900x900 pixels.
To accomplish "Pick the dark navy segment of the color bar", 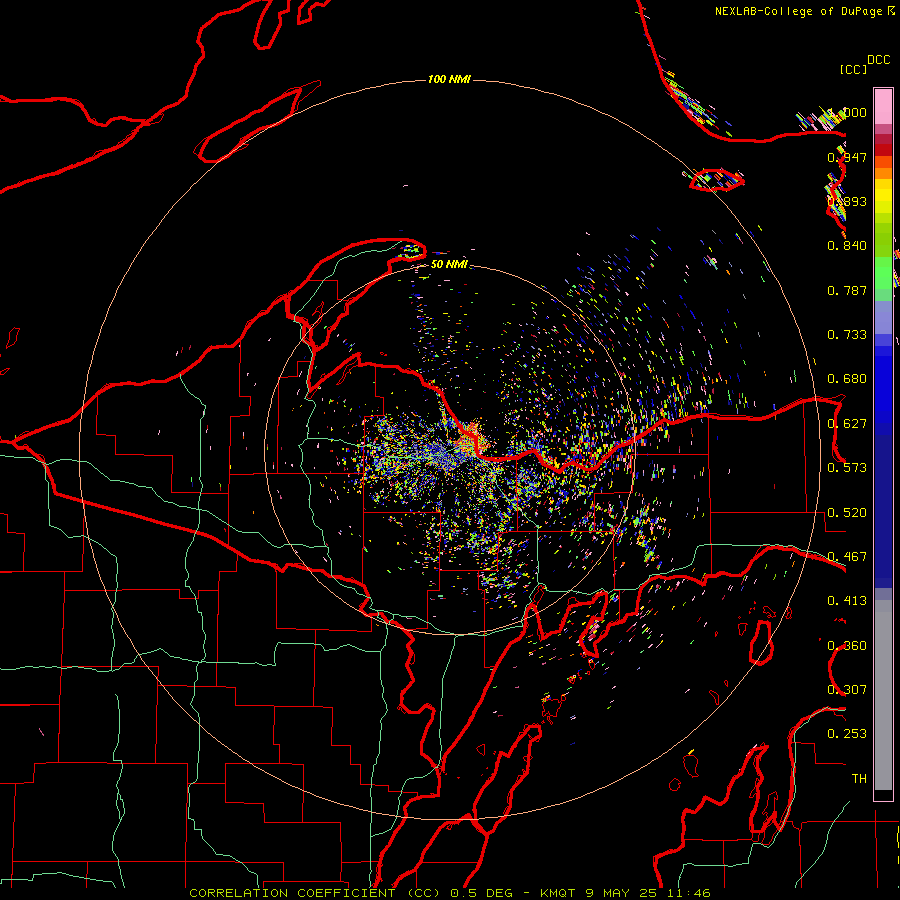I will click(x=883, y=511).
